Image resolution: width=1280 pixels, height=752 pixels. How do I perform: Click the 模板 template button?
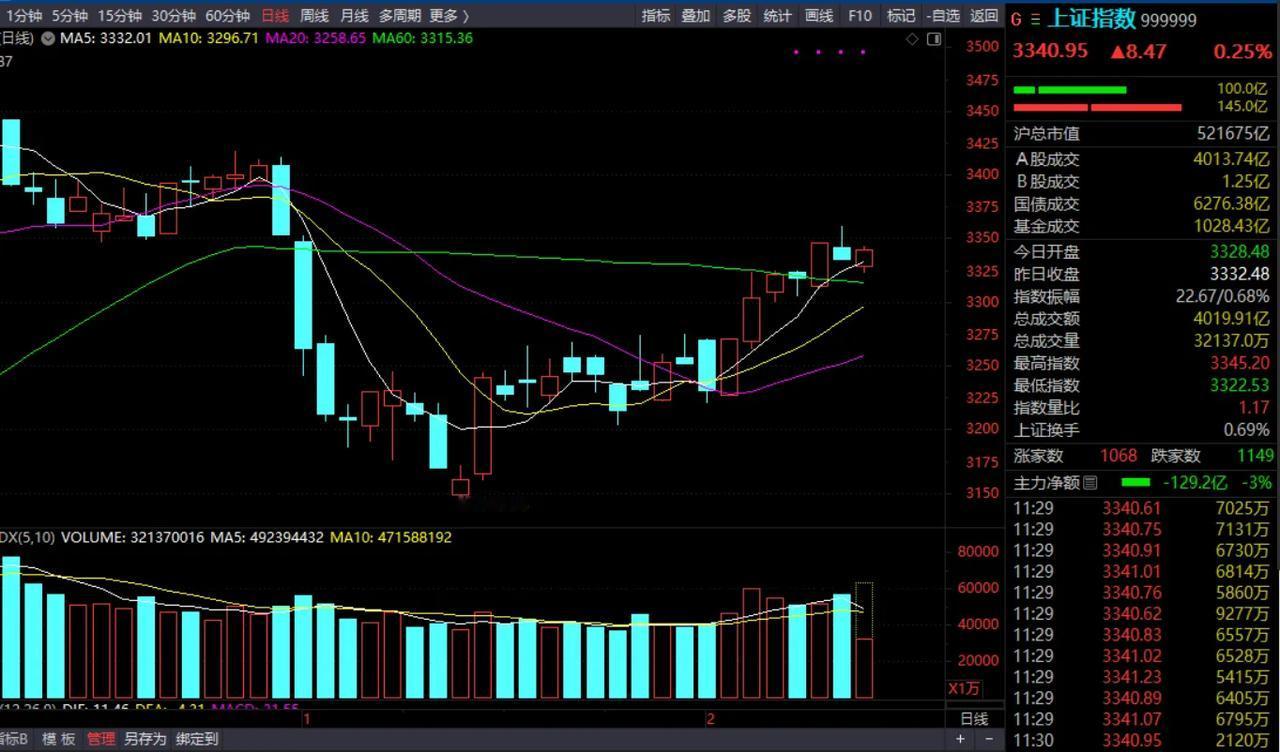click(x=58, y=739)
